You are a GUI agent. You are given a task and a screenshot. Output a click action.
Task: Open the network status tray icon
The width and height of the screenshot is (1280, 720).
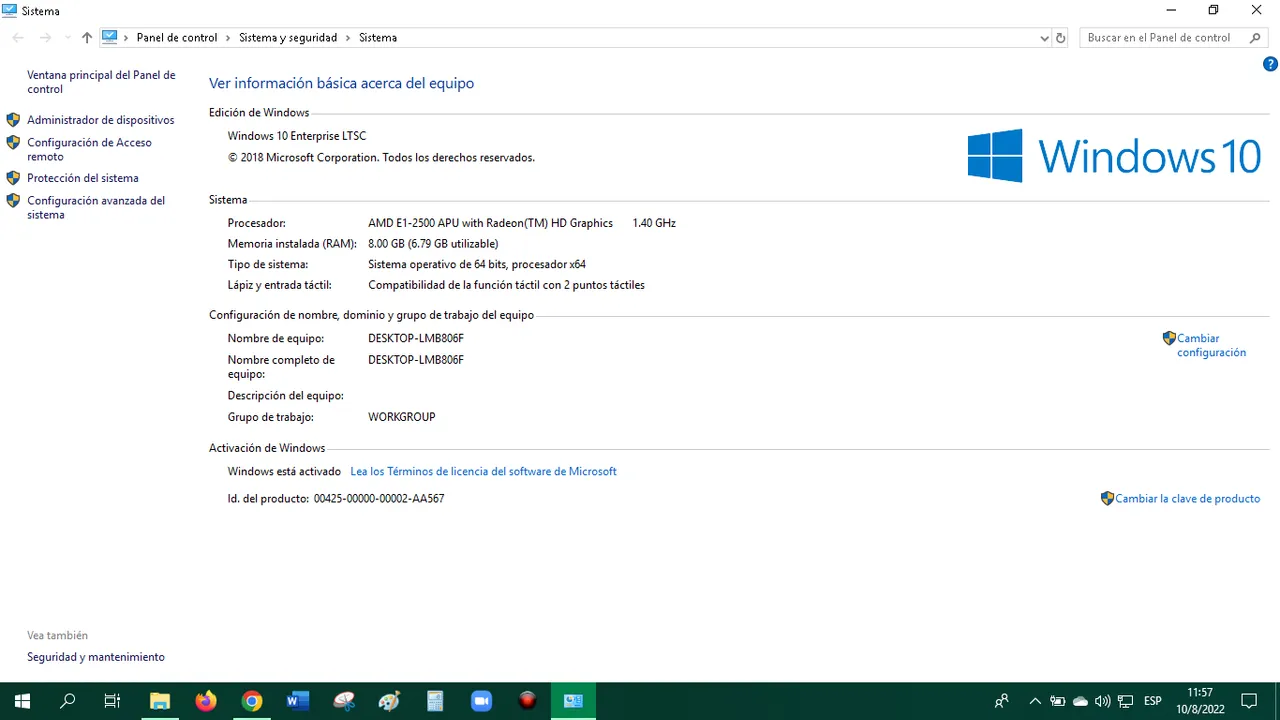click(x=1125, y=701)
